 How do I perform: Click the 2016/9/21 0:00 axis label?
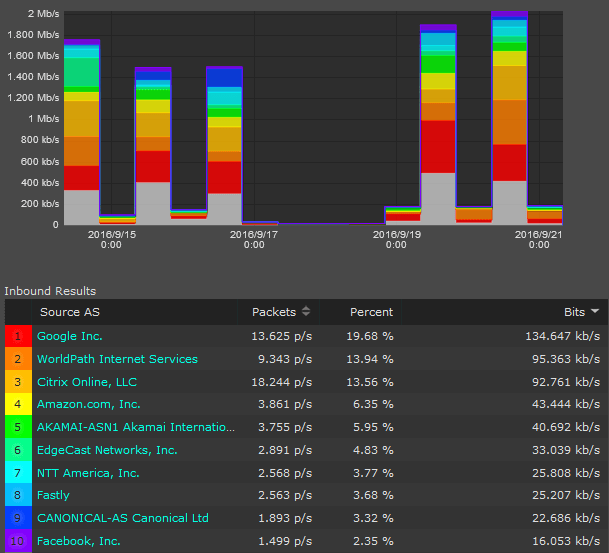coord(539,240)
